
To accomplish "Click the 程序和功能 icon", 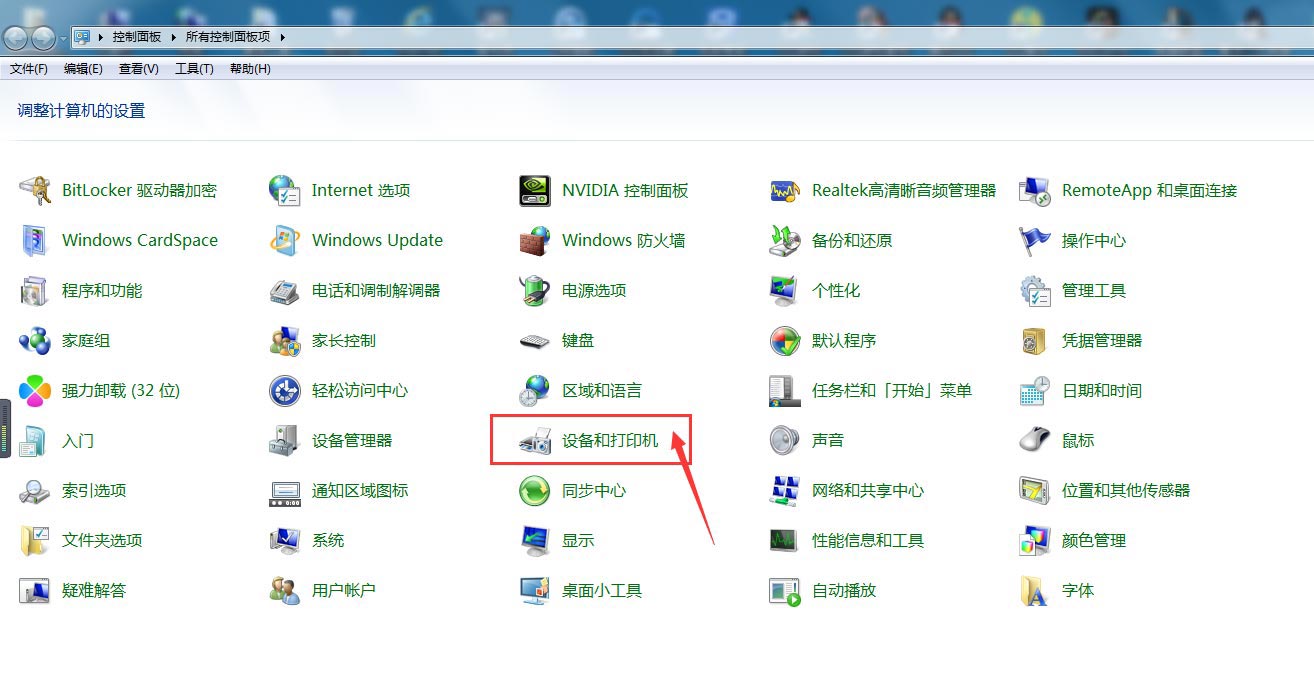I will 35,290.
